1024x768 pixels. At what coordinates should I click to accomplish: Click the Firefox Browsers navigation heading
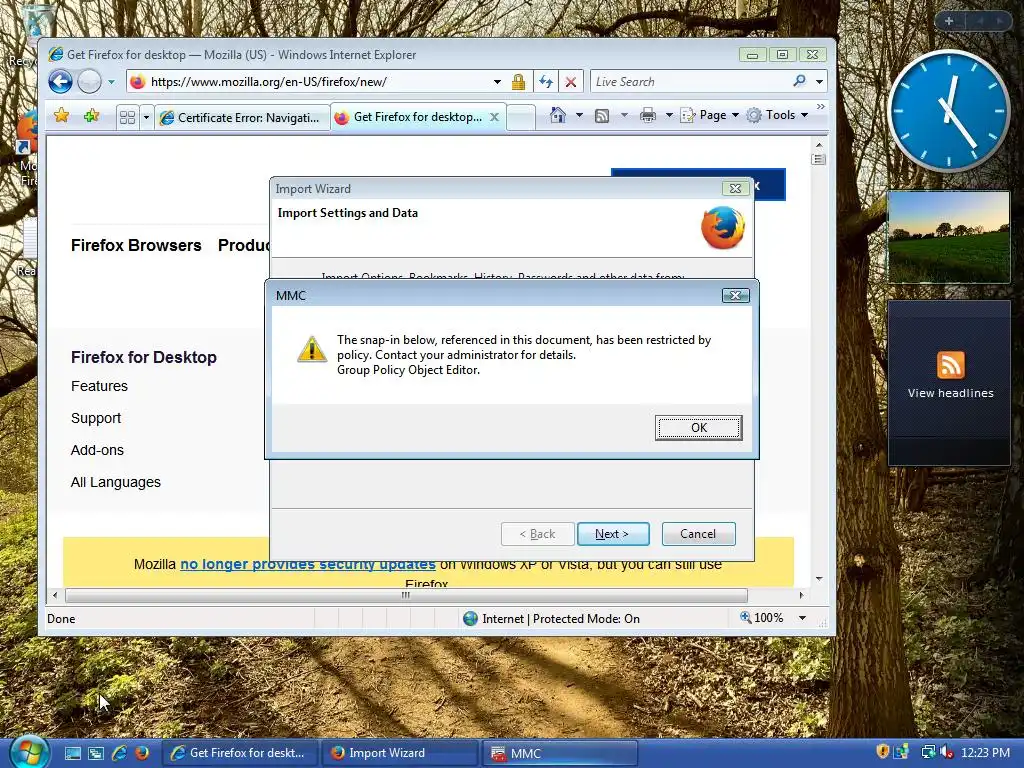(x=136, y=246)
